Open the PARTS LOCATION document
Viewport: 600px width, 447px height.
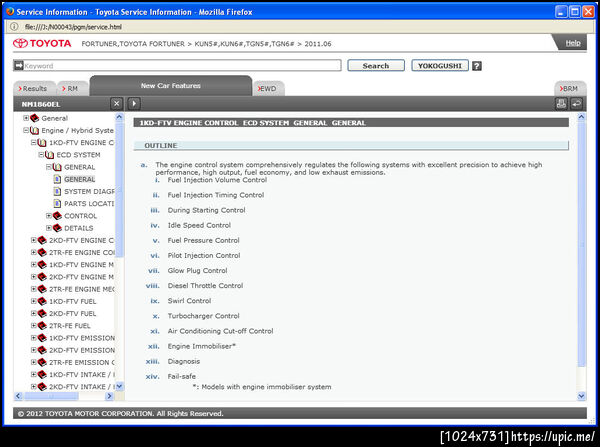tap(89, 204)
